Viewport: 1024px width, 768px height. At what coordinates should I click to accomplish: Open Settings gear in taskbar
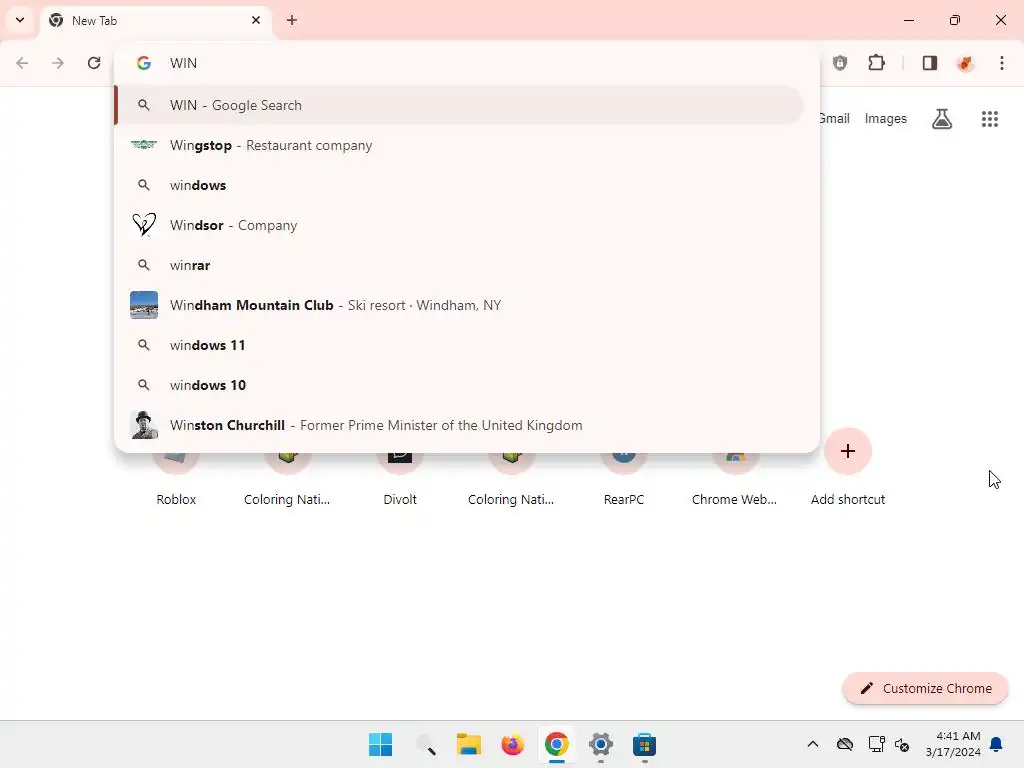pos(601,744)
